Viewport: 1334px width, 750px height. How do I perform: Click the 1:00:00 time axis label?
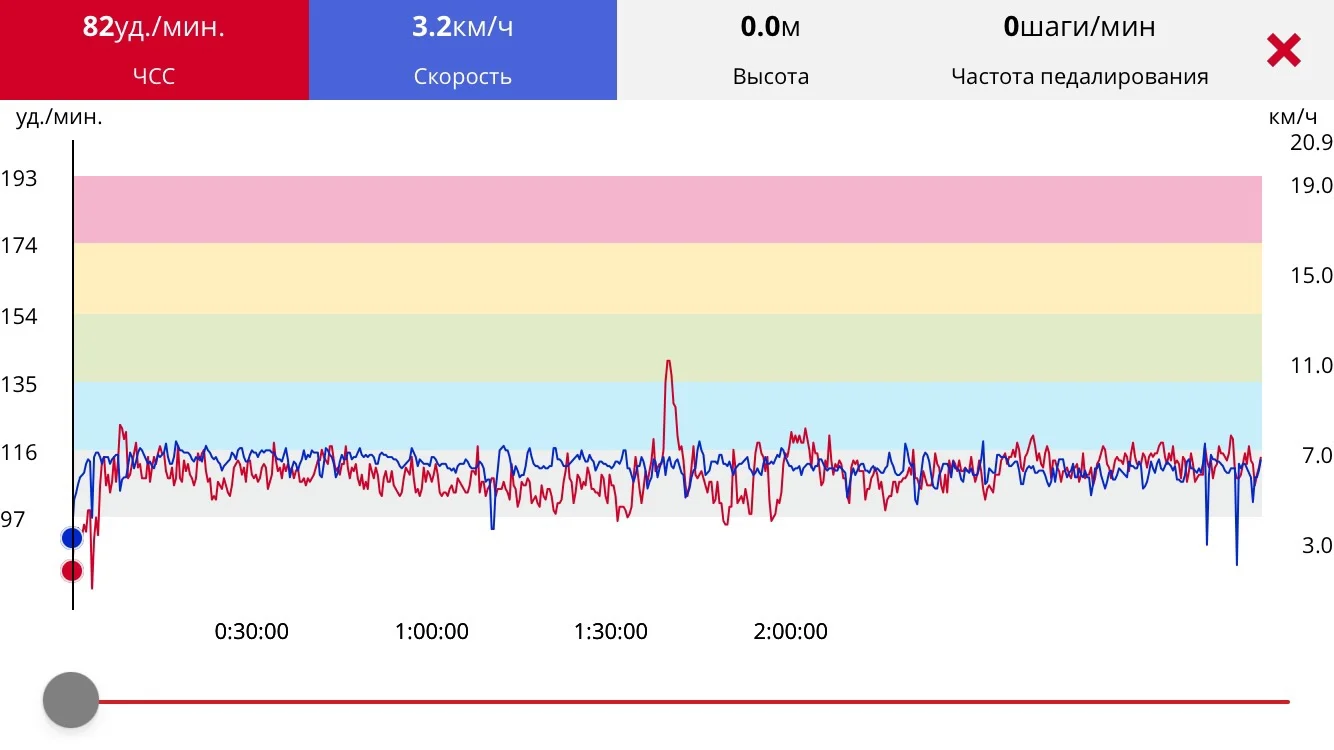coord(432,632)
